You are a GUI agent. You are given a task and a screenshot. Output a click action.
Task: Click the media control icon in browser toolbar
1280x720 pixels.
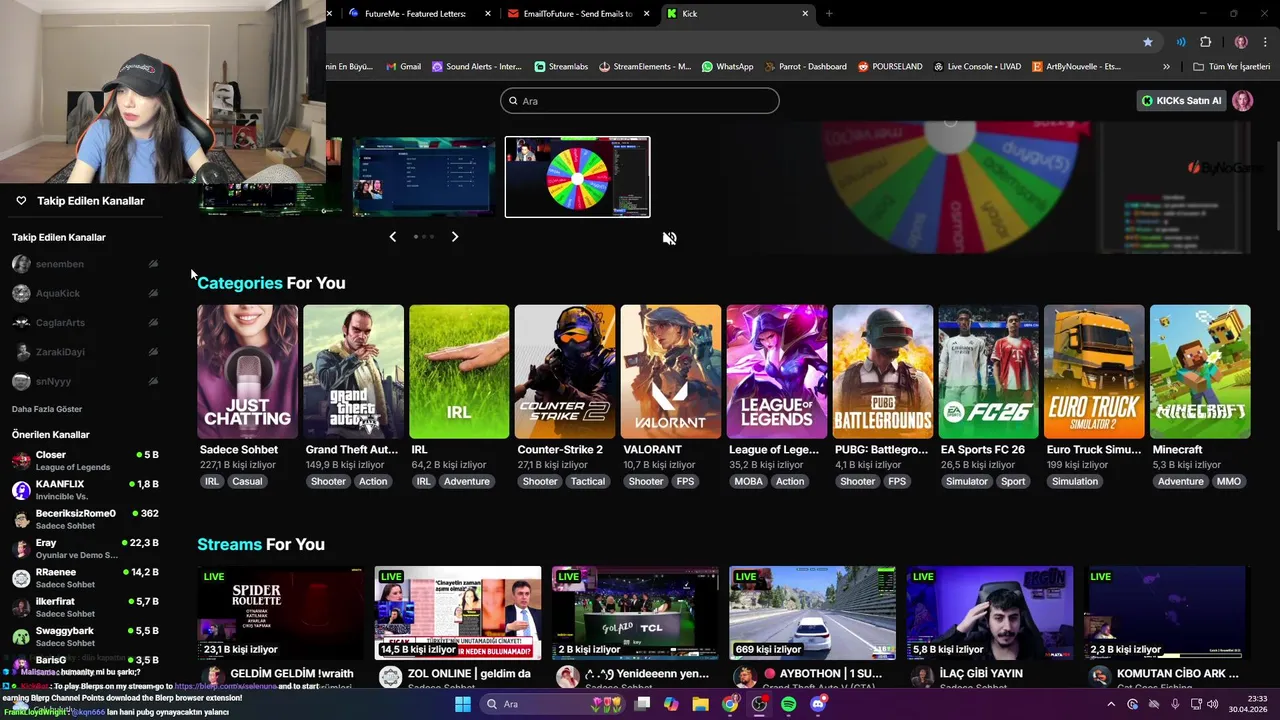[x=1181, y=42]
